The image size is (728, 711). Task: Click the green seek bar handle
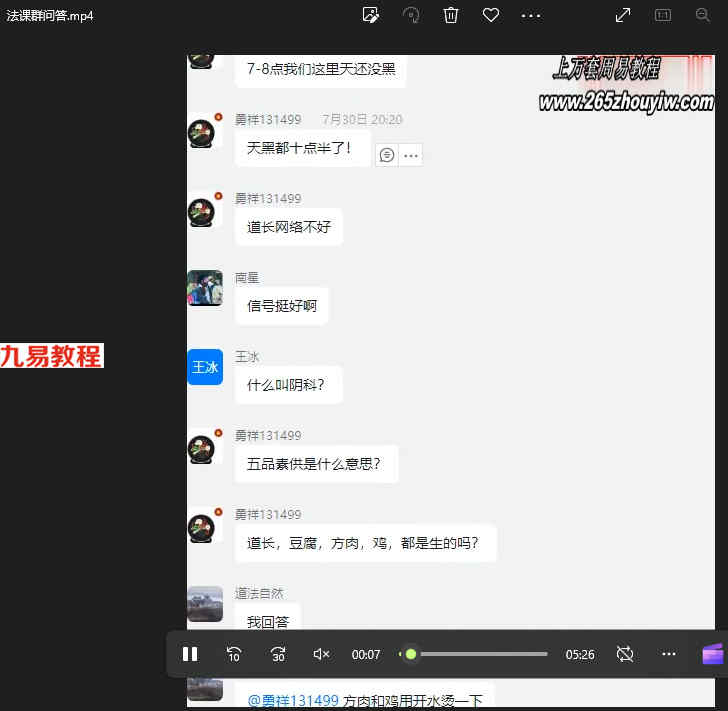coord(410,654)
